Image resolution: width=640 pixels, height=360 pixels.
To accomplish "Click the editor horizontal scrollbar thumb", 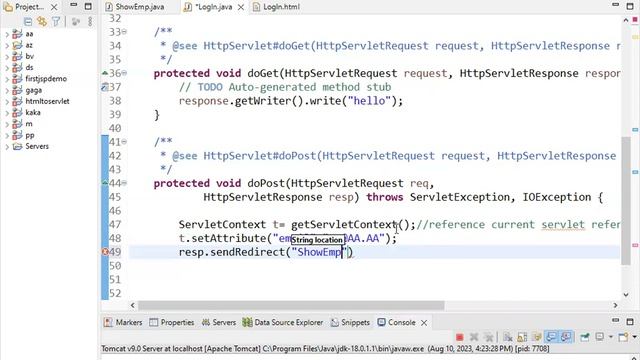I will pos(291,305).
